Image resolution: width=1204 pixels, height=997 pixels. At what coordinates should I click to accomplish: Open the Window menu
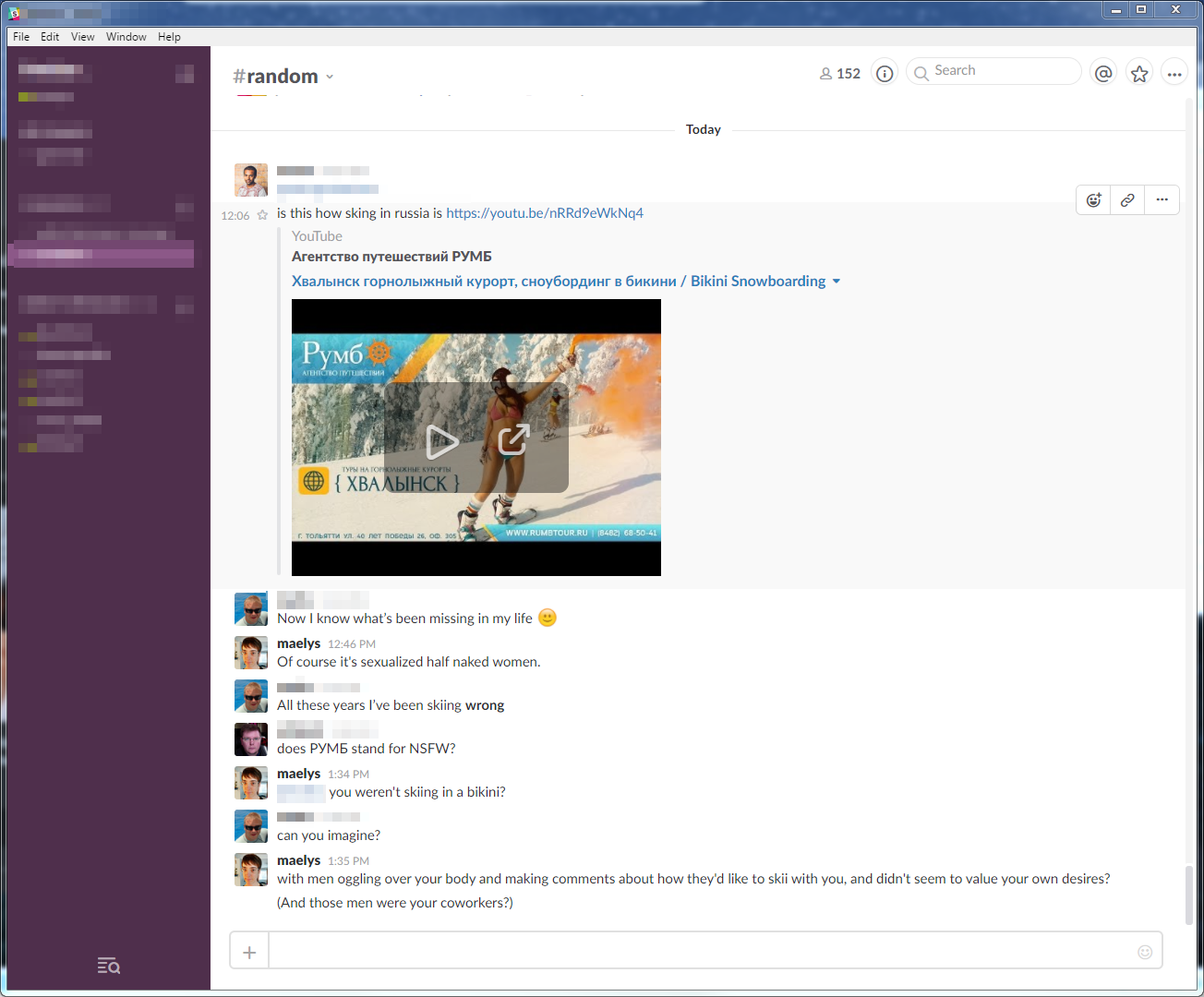click(126, 37)
